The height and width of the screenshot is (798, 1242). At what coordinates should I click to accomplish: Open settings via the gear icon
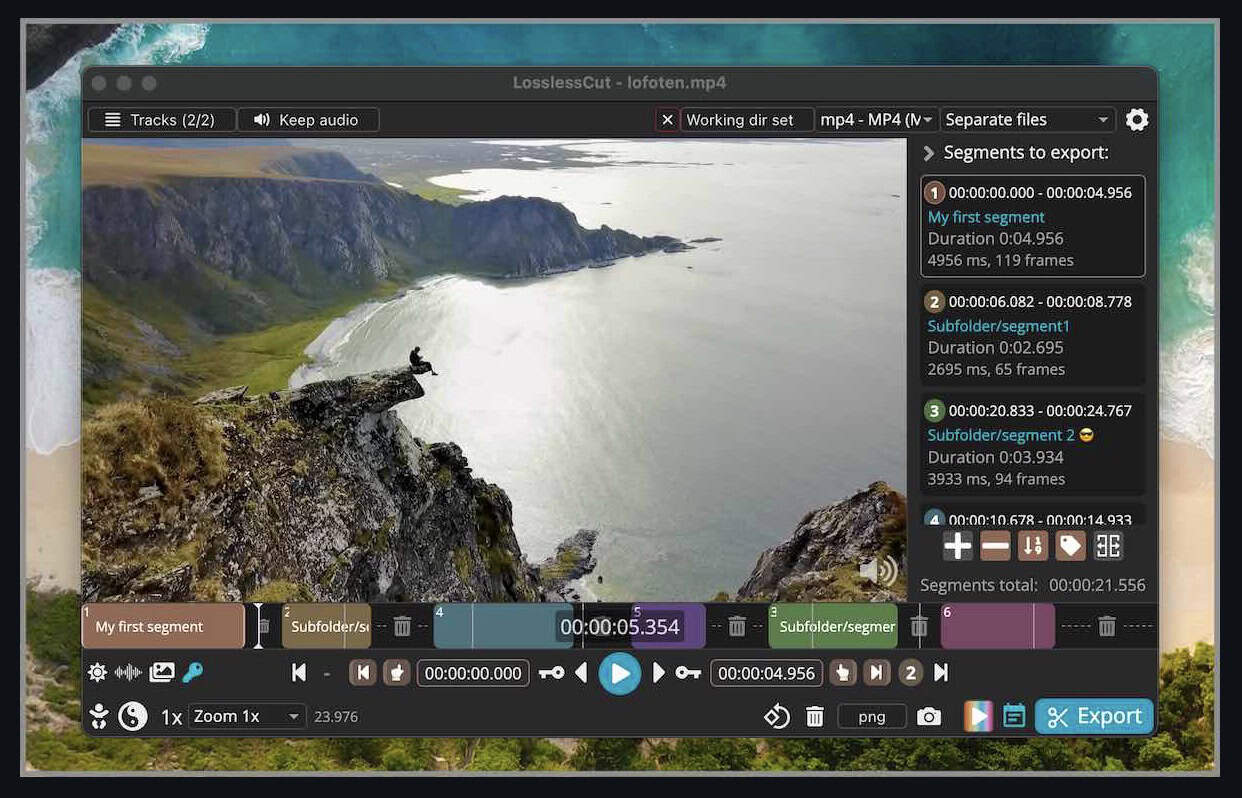click(1137, 120)
